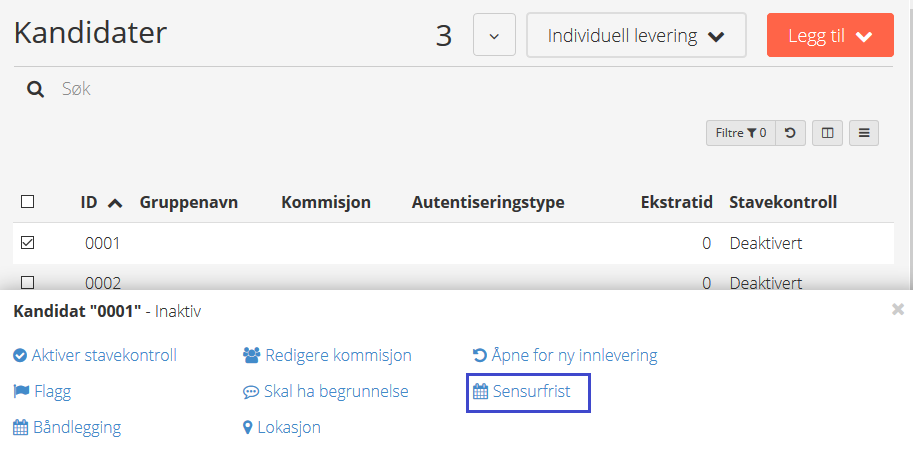Check the candidate 0002 checkbox

coord(27,283)
